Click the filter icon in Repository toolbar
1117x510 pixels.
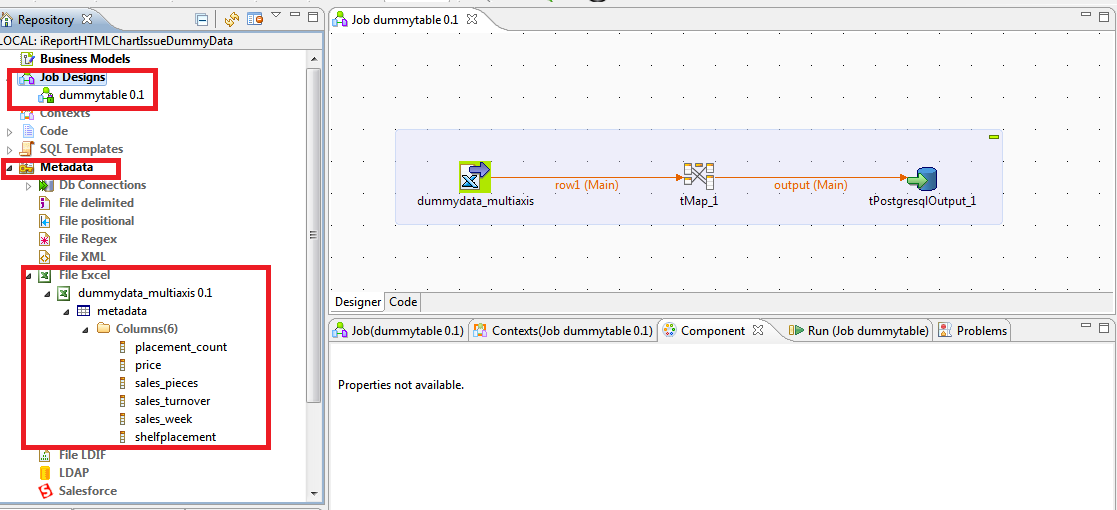pos(254,20)
